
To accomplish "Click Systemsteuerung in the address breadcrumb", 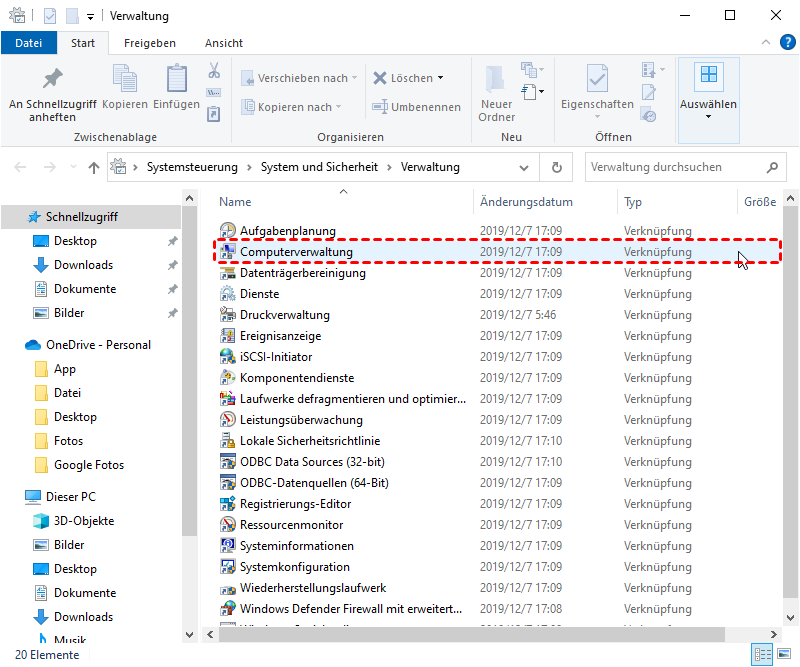I will pyautogui.click(x=192, y=167).
